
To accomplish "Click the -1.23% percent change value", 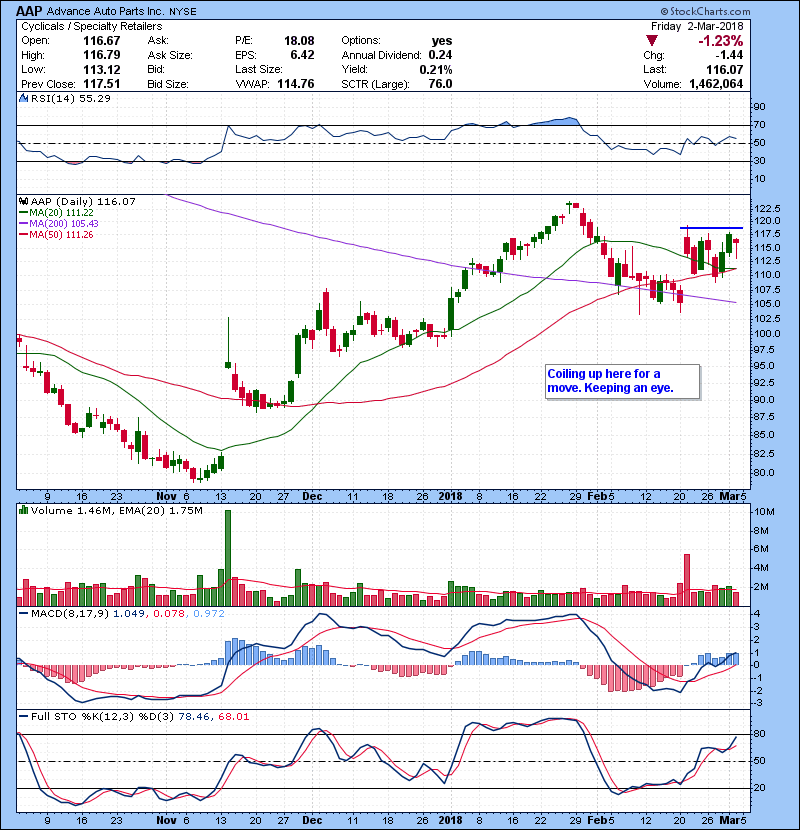I will coord(721,41).
